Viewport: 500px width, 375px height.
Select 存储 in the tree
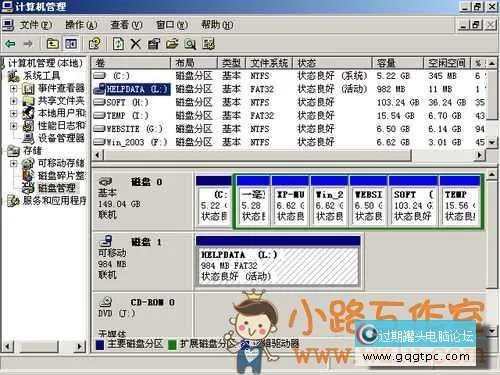click(32, 151)
